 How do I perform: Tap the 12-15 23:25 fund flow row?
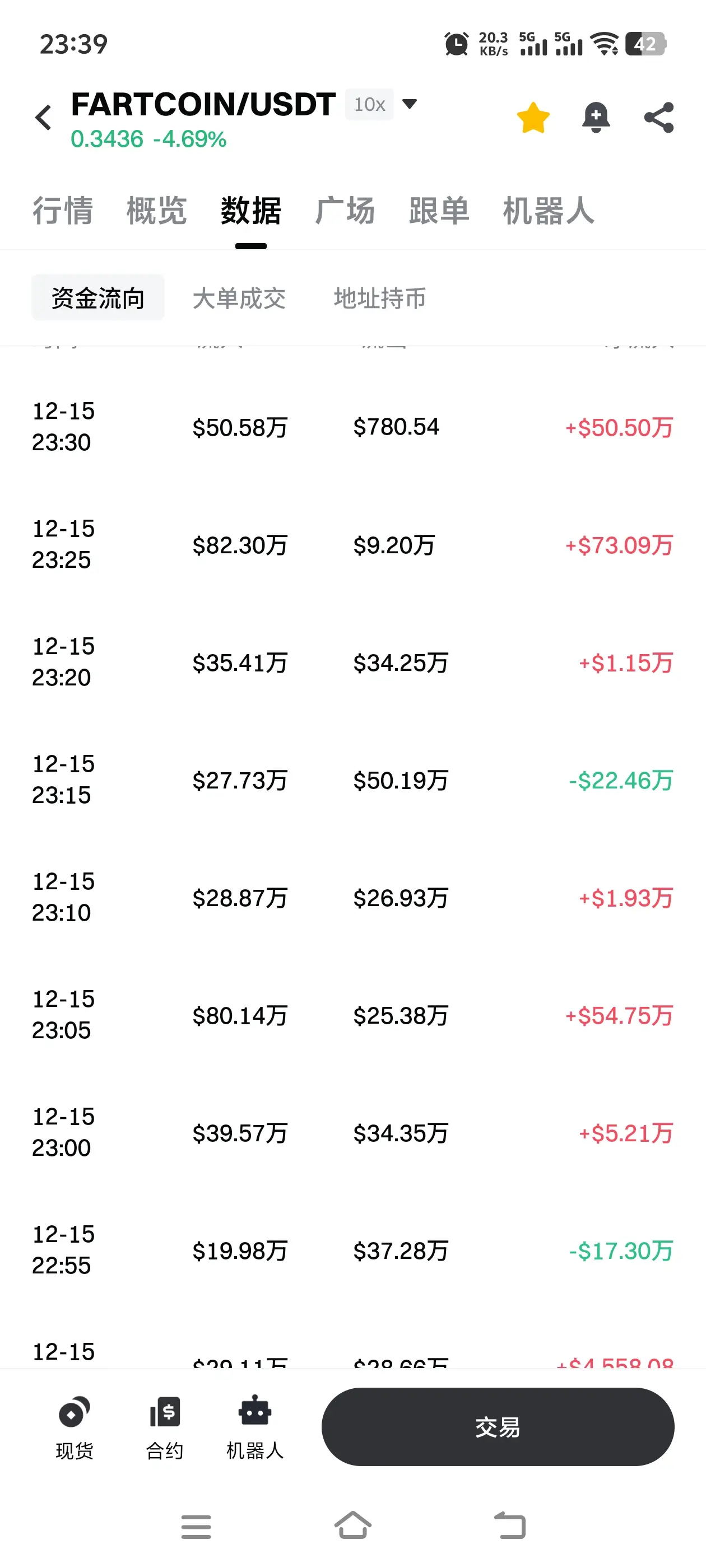point(352,545)
